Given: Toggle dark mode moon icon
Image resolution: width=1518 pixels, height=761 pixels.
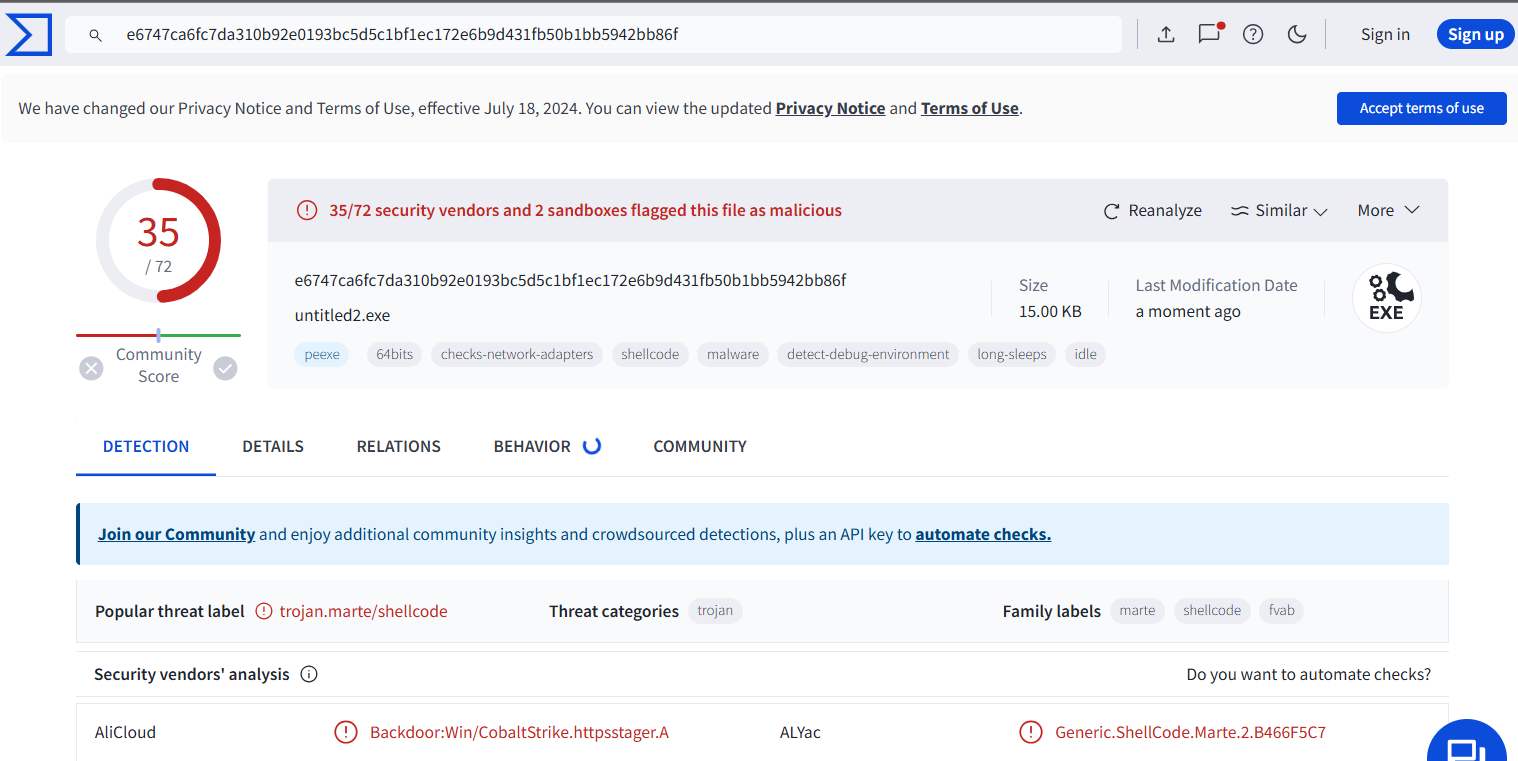Looking at the screenshot, I should (1297, 35).
